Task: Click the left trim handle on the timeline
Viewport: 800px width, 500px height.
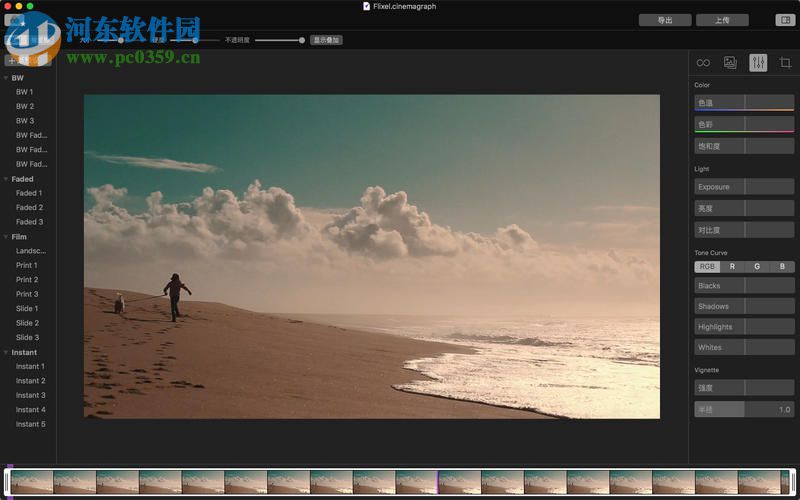Action: [x=9, y=481]
